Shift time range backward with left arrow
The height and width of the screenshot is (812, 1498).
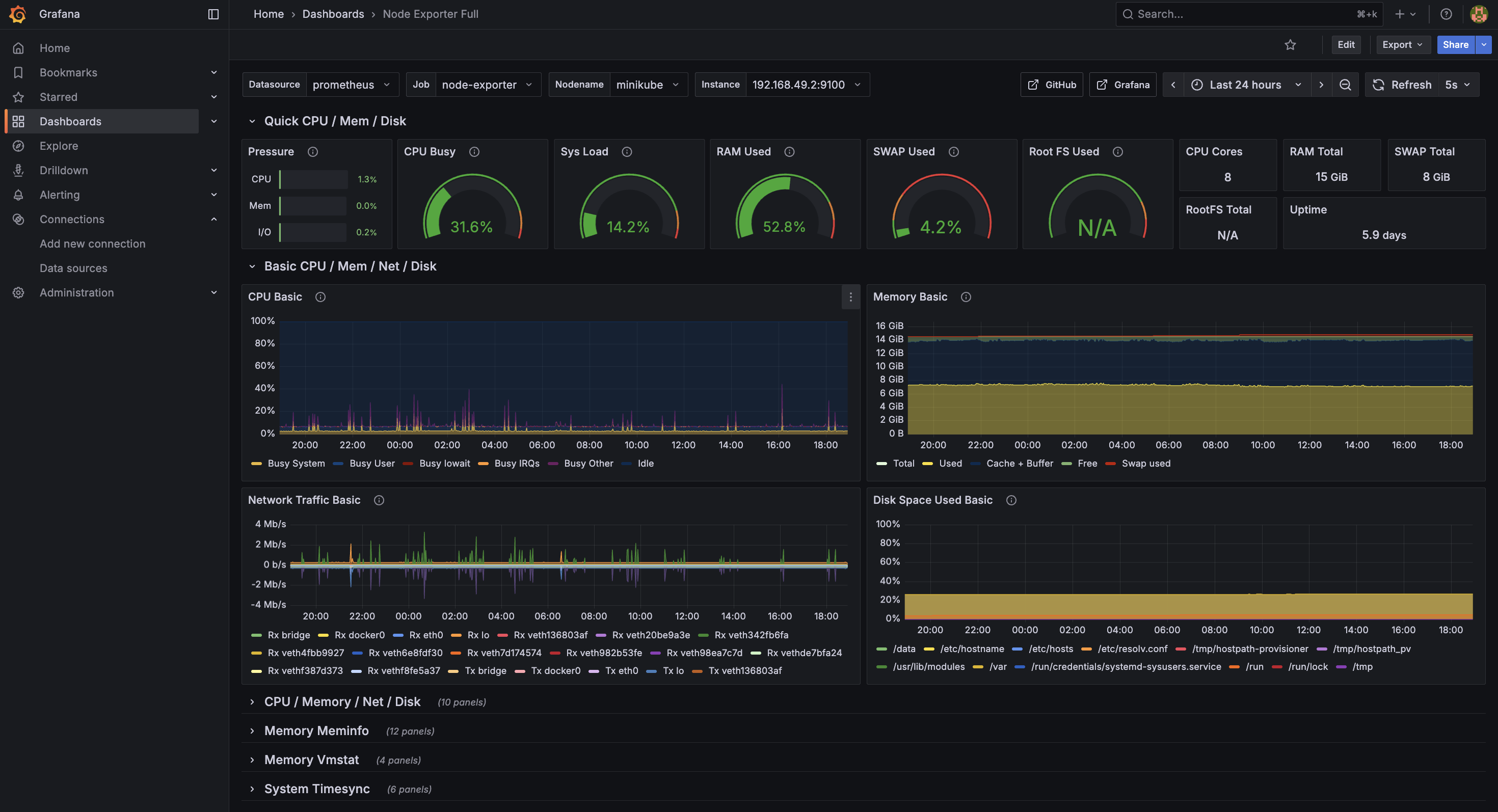click(x=1173, y=85)
